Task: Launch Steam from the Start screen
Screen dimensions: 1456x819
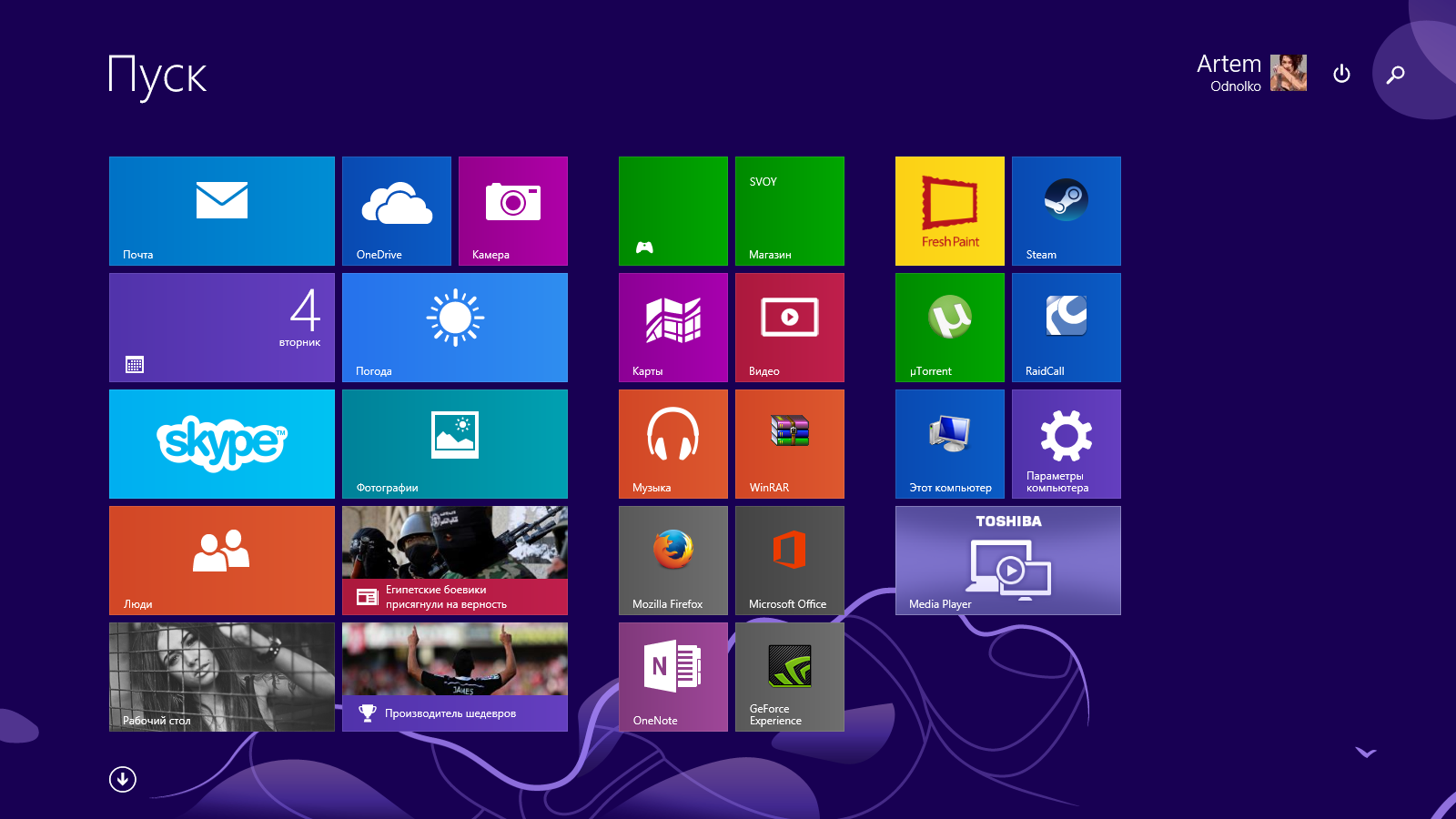Action: 1066,211
